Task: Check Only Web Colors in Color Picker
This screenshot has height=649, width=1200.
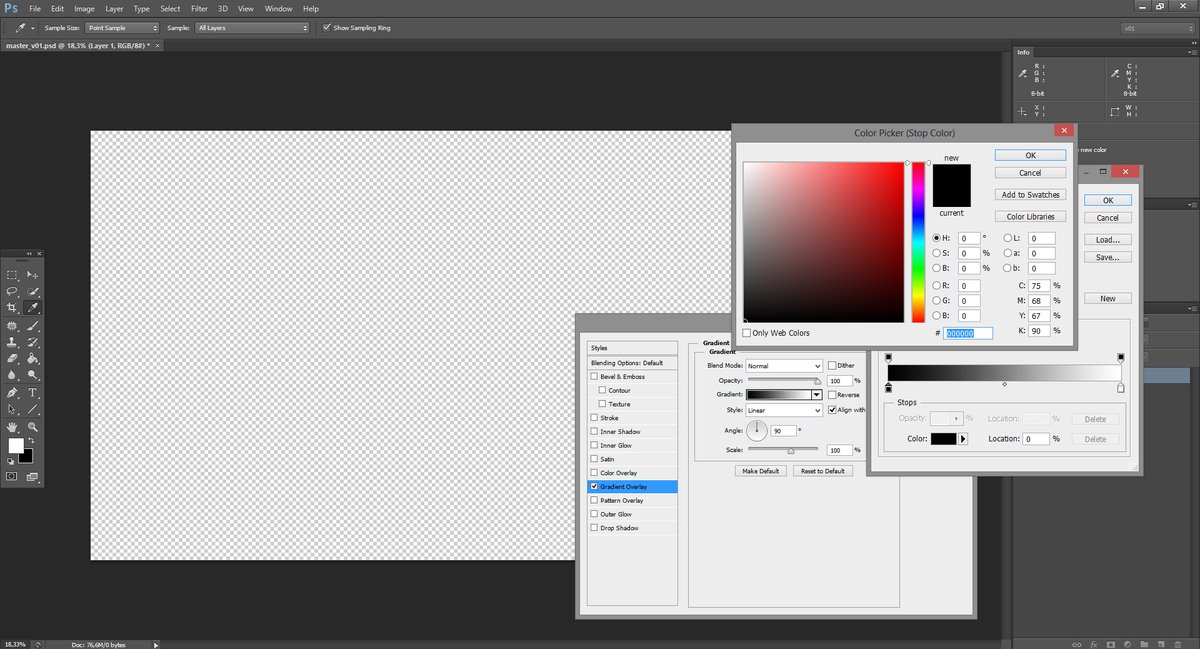Action: pos(745,331)
